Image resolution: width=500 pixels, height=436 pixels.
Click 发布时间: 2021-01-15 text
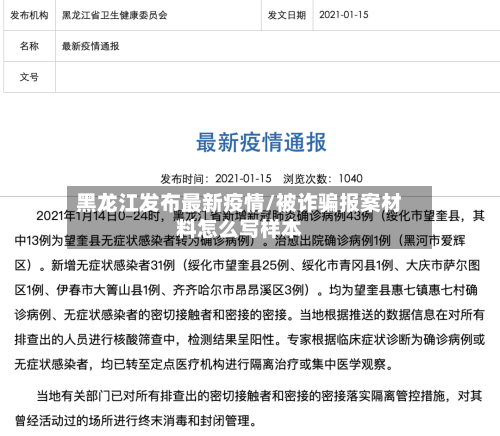[x=216, y=179]
